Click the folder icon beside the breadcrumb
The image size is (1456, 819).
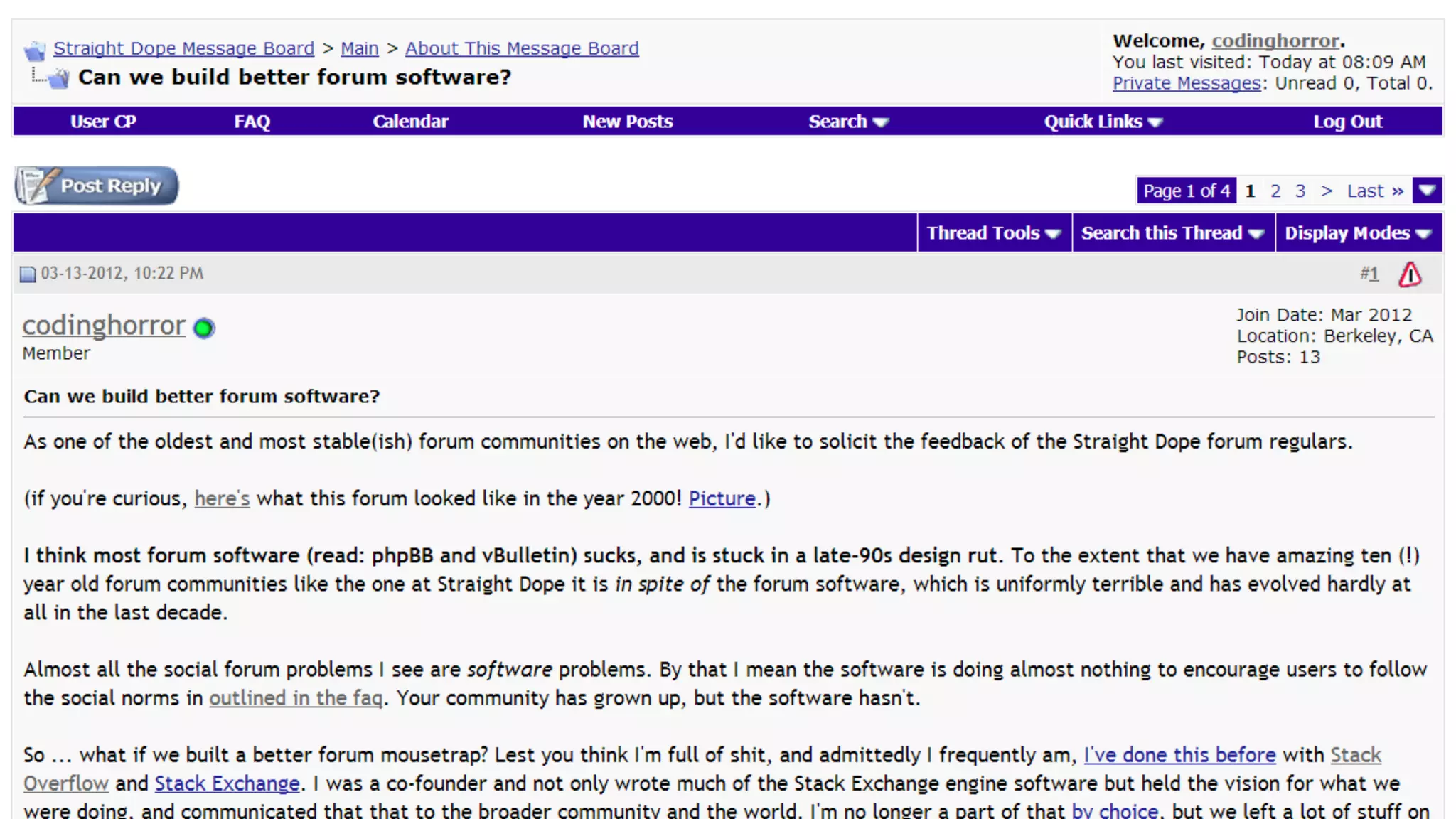pos(35,50)
